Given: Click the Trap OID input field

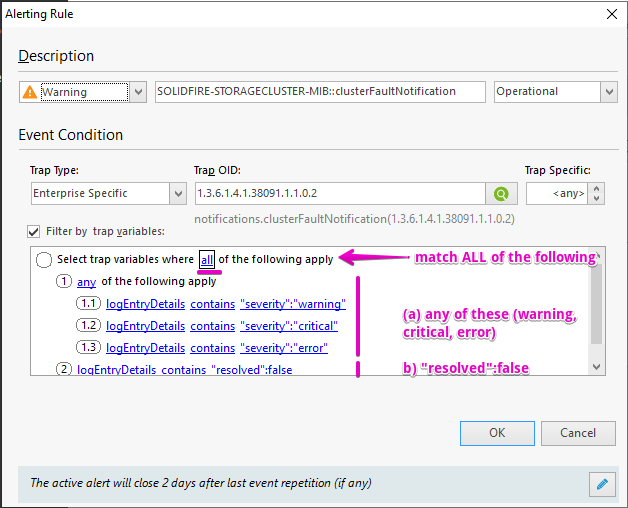Looking at the screenshot, I should [340, 194].
